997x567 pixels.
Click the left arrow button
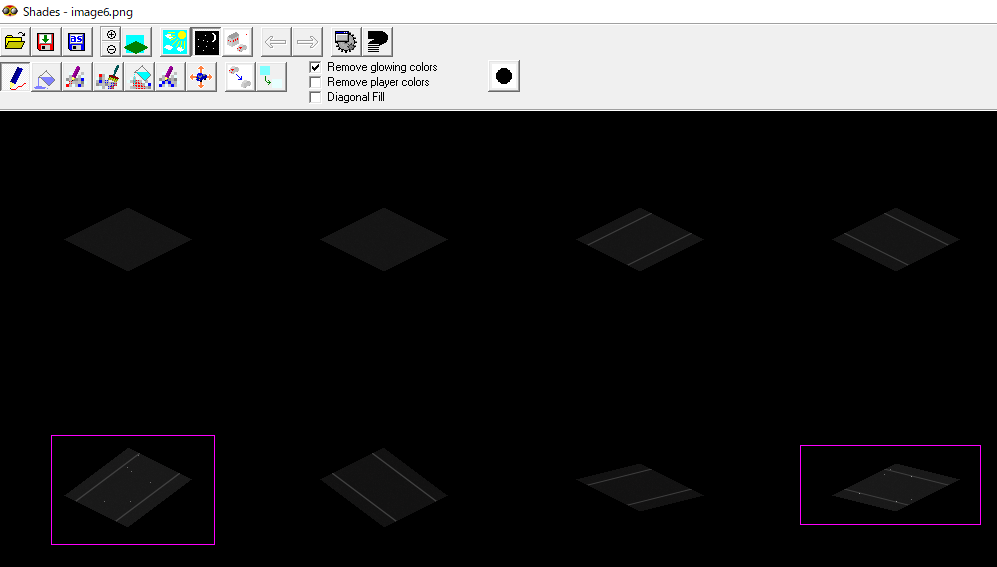point(276,42)
